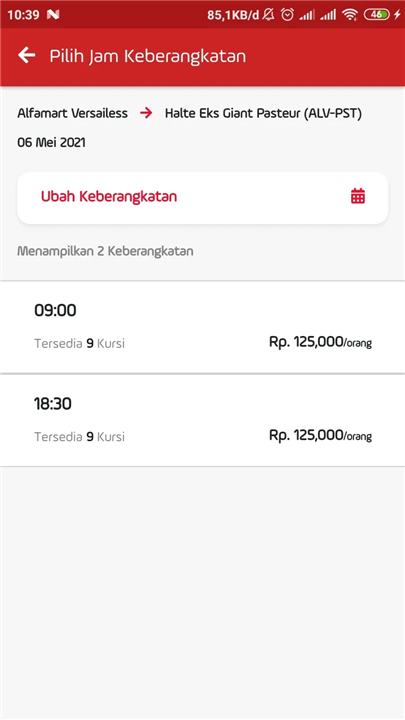Select the 18:30 departure
This screenshot has height=720, width=405.
pyautogui.click(x=202, y=421)
